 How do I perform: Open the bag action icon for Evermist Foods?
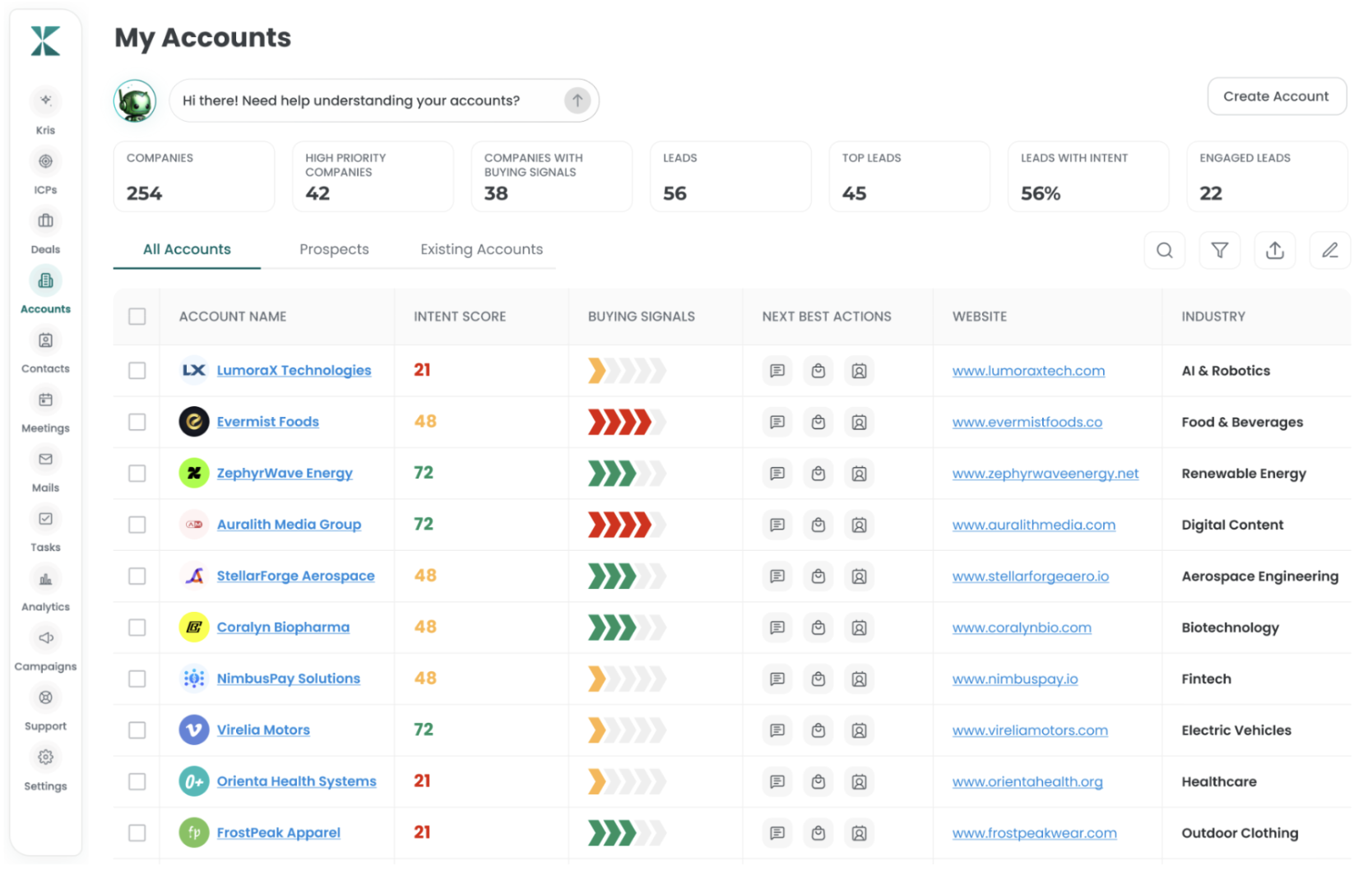pyautogui.click(x=818, y=422)
